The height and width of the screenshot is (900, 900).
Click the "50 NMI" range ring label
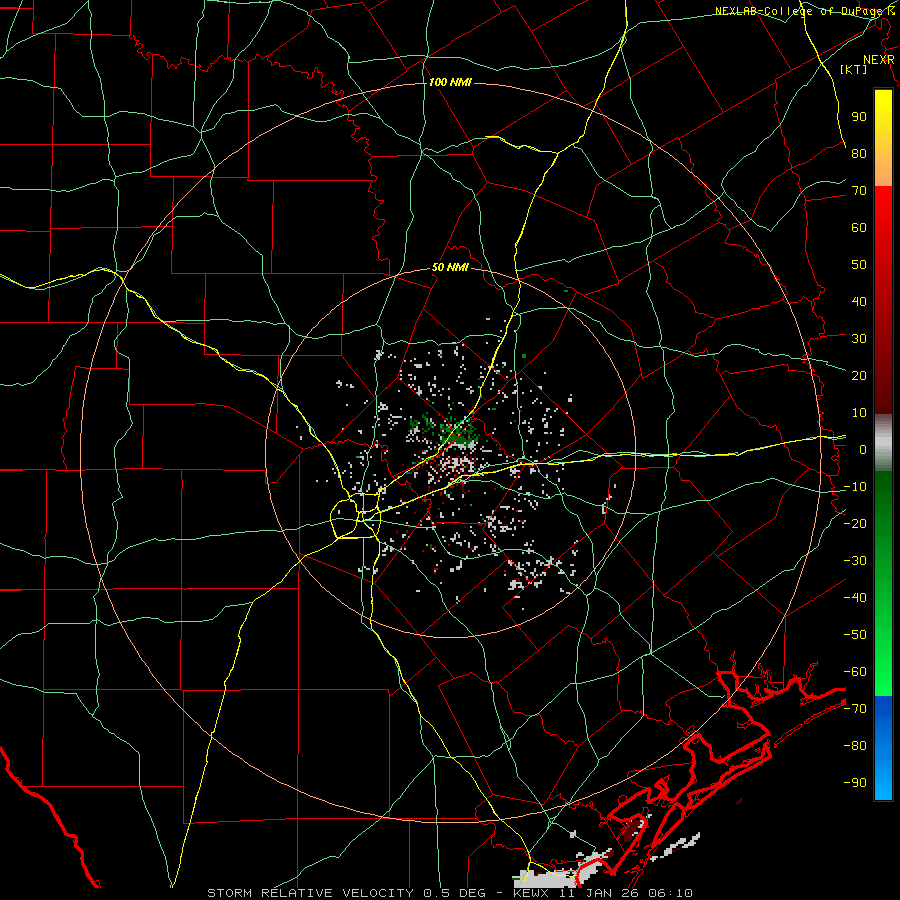tap(450, 267)
